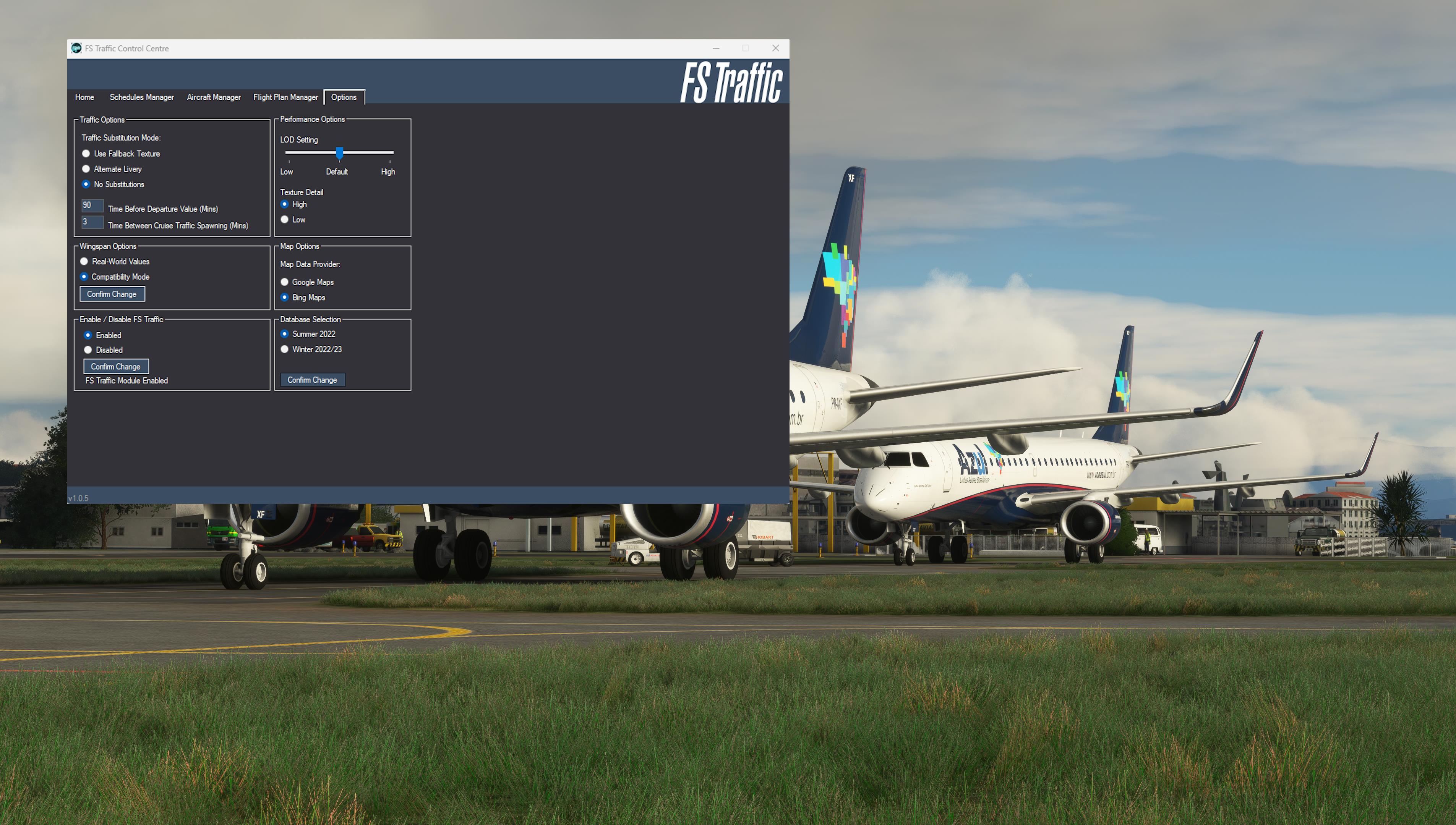1456x825 pixels.
Task: Enable Alternate Livery substitution mode
Action: tap(86, 168)
